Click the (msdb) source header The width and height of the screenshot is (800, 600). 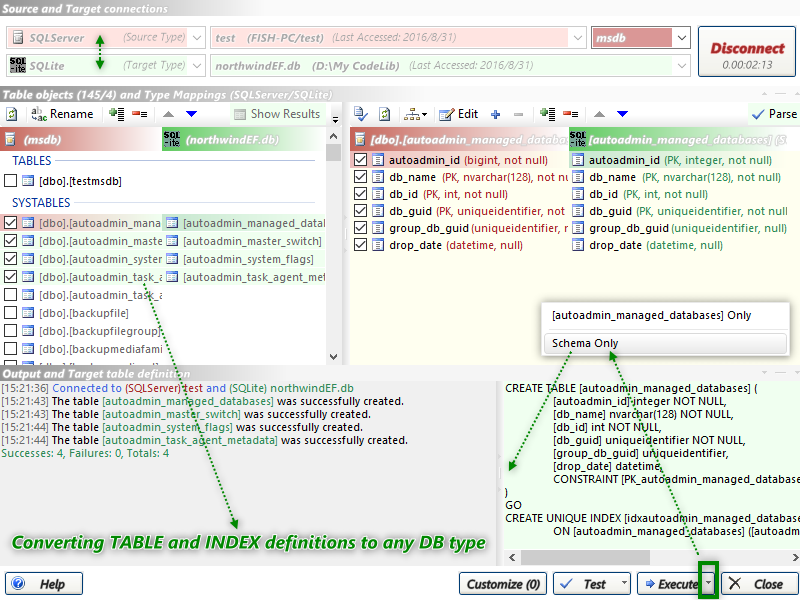[81, 139]
